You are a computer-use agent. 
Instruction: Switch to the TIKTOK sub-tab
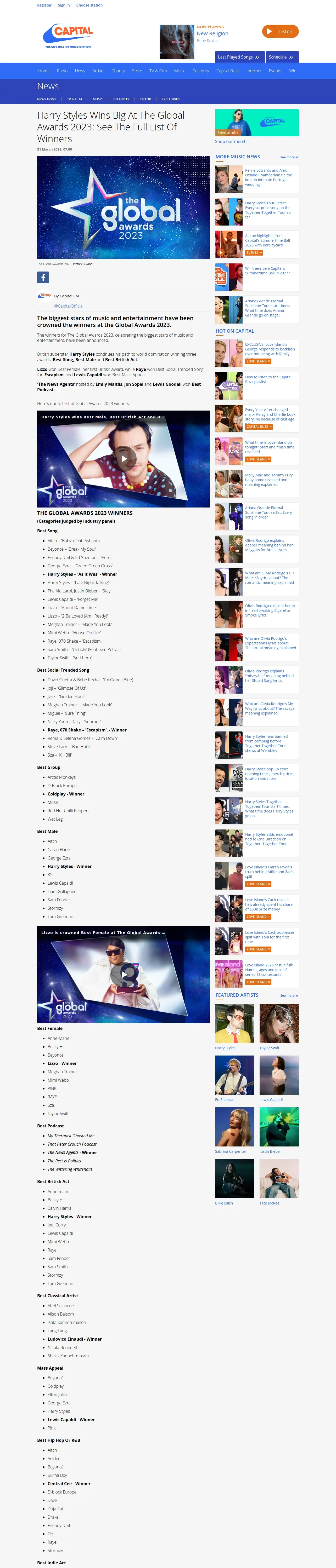(145, 99)
